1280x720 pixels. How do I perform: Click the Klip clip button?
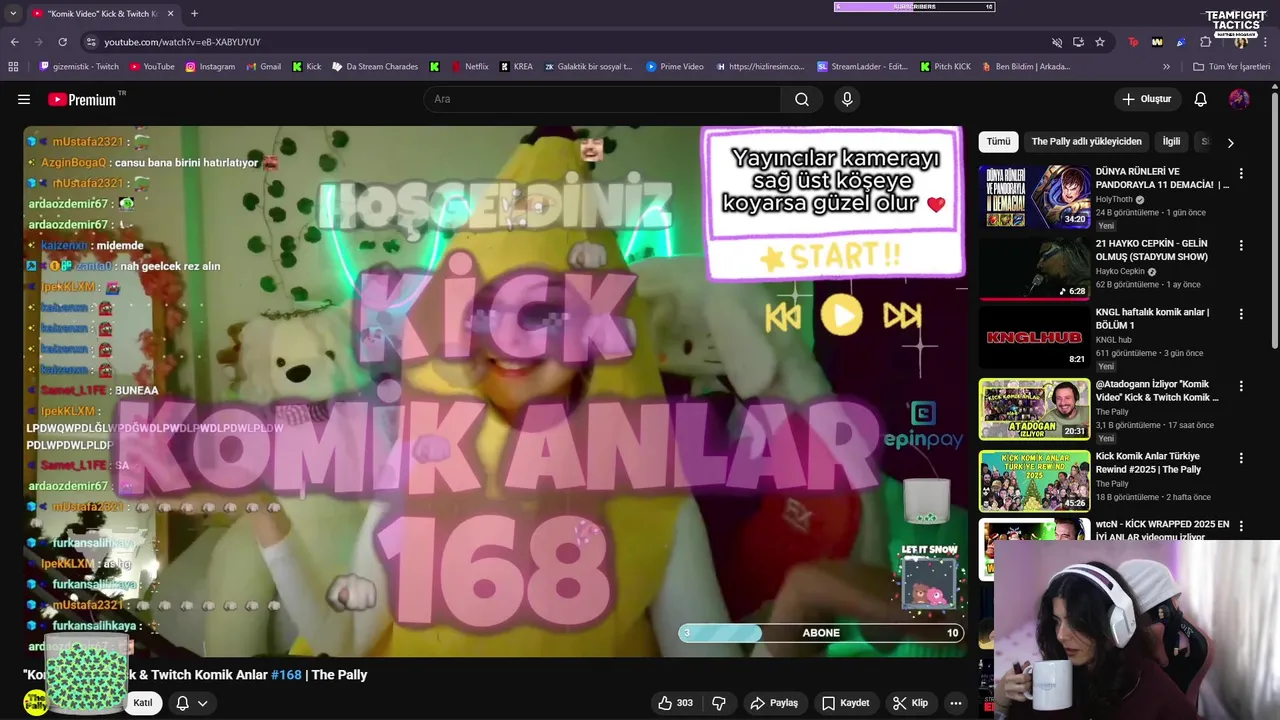[x=910, y=703]
